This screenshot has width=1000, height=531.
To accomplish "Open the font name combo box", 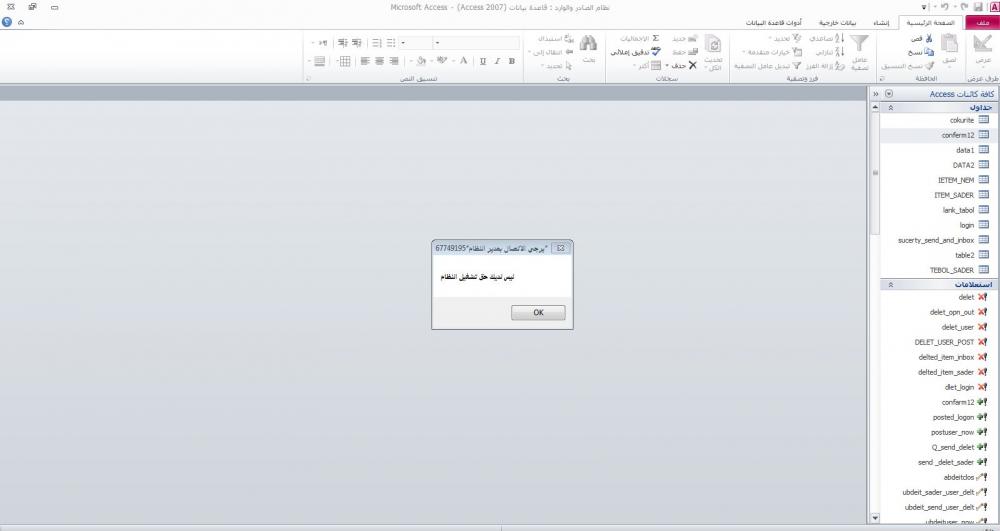I will tap(476, 43).
